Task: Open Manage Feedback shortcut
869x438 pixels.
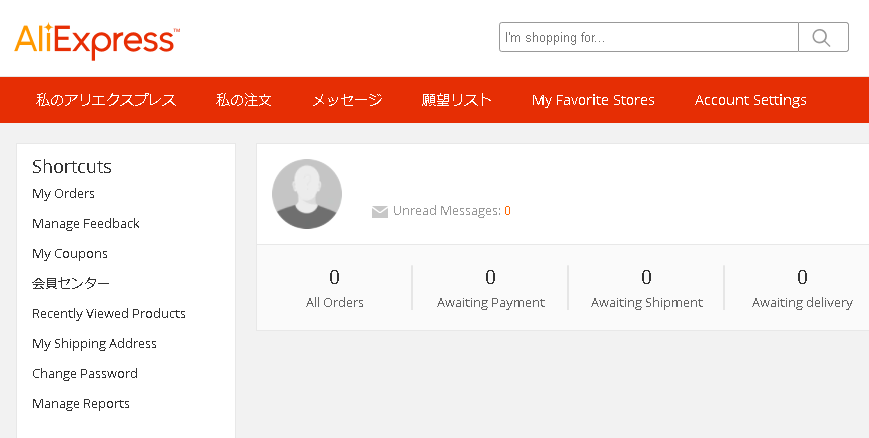Action: coord(85,223)
